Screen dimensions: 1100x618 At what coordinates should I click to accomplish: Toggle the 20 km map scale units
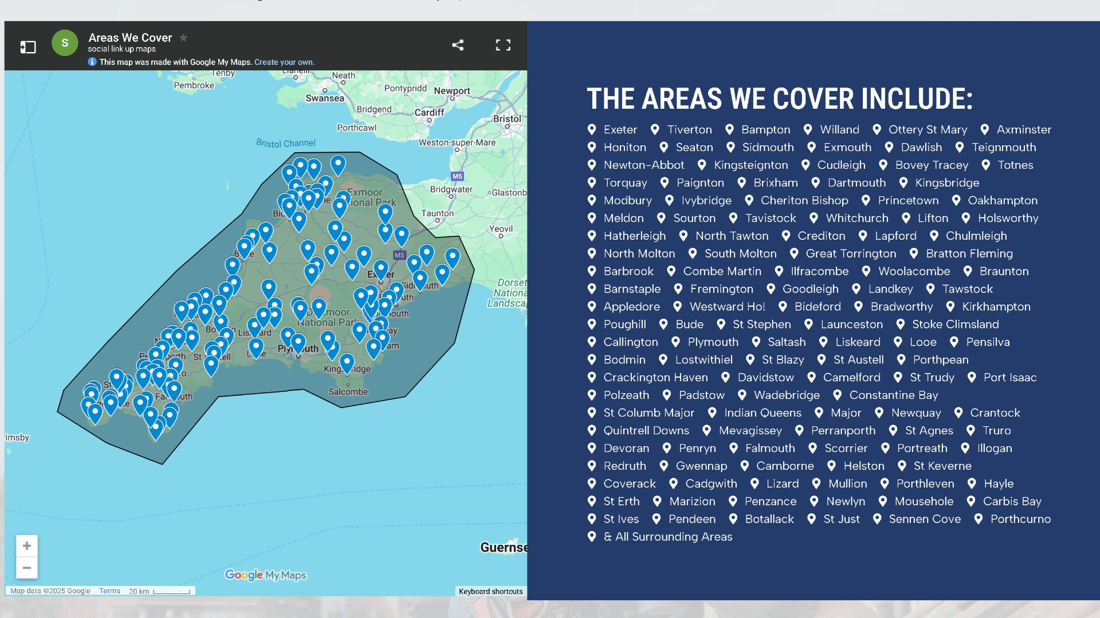160,591
